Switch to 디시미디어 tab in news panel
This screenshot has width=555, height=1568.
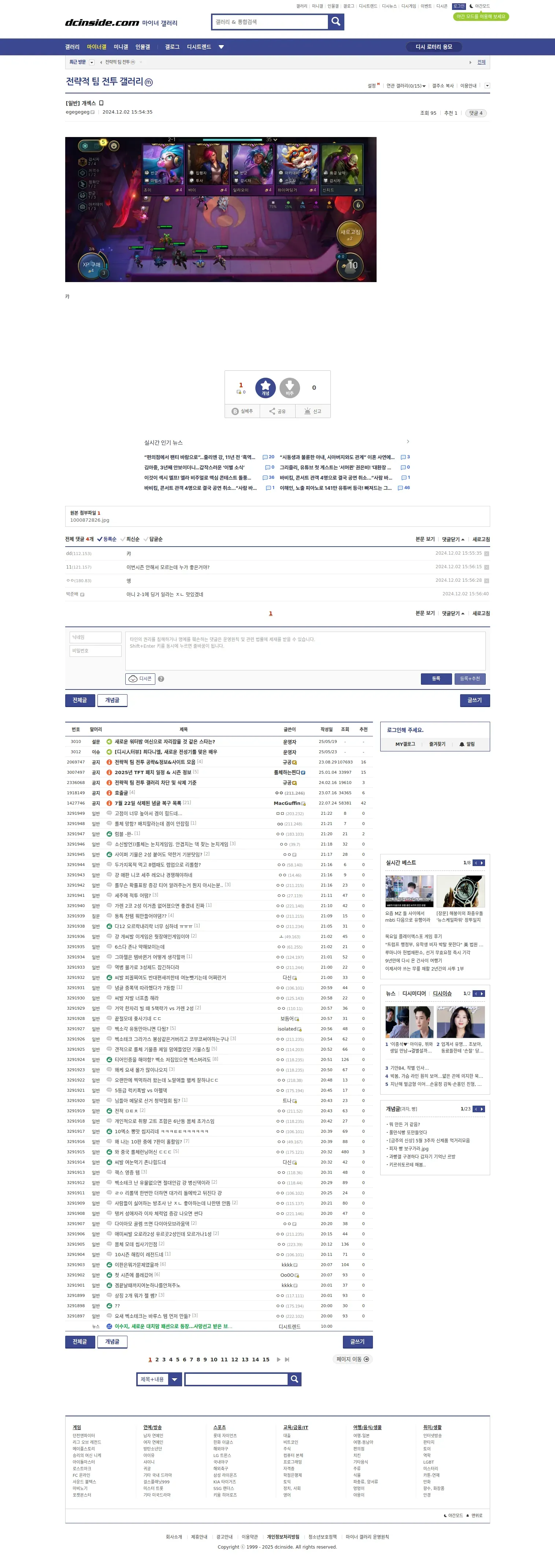point(414,994)
